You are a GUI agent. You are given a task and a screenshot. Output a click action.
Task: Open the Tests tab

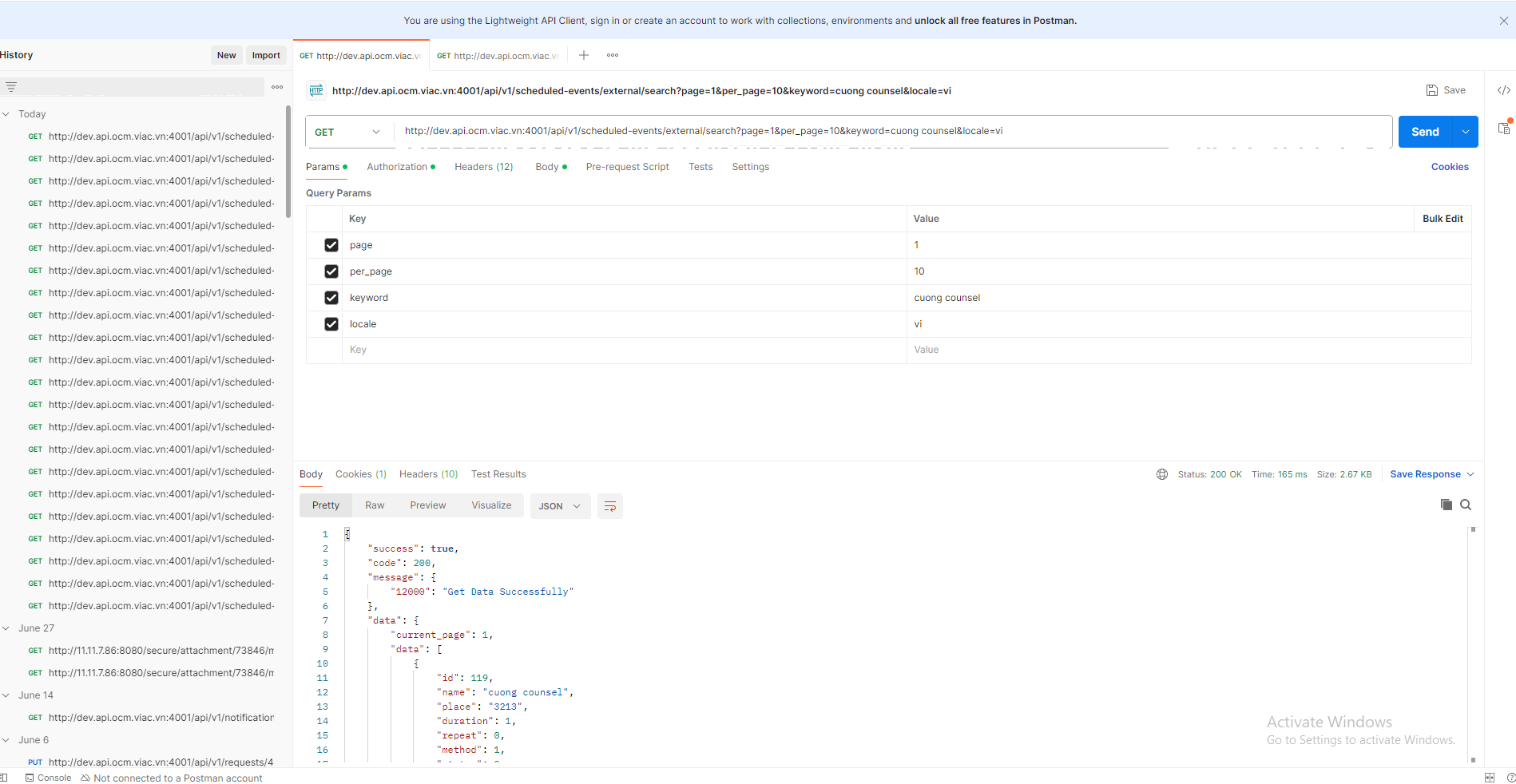700,167
